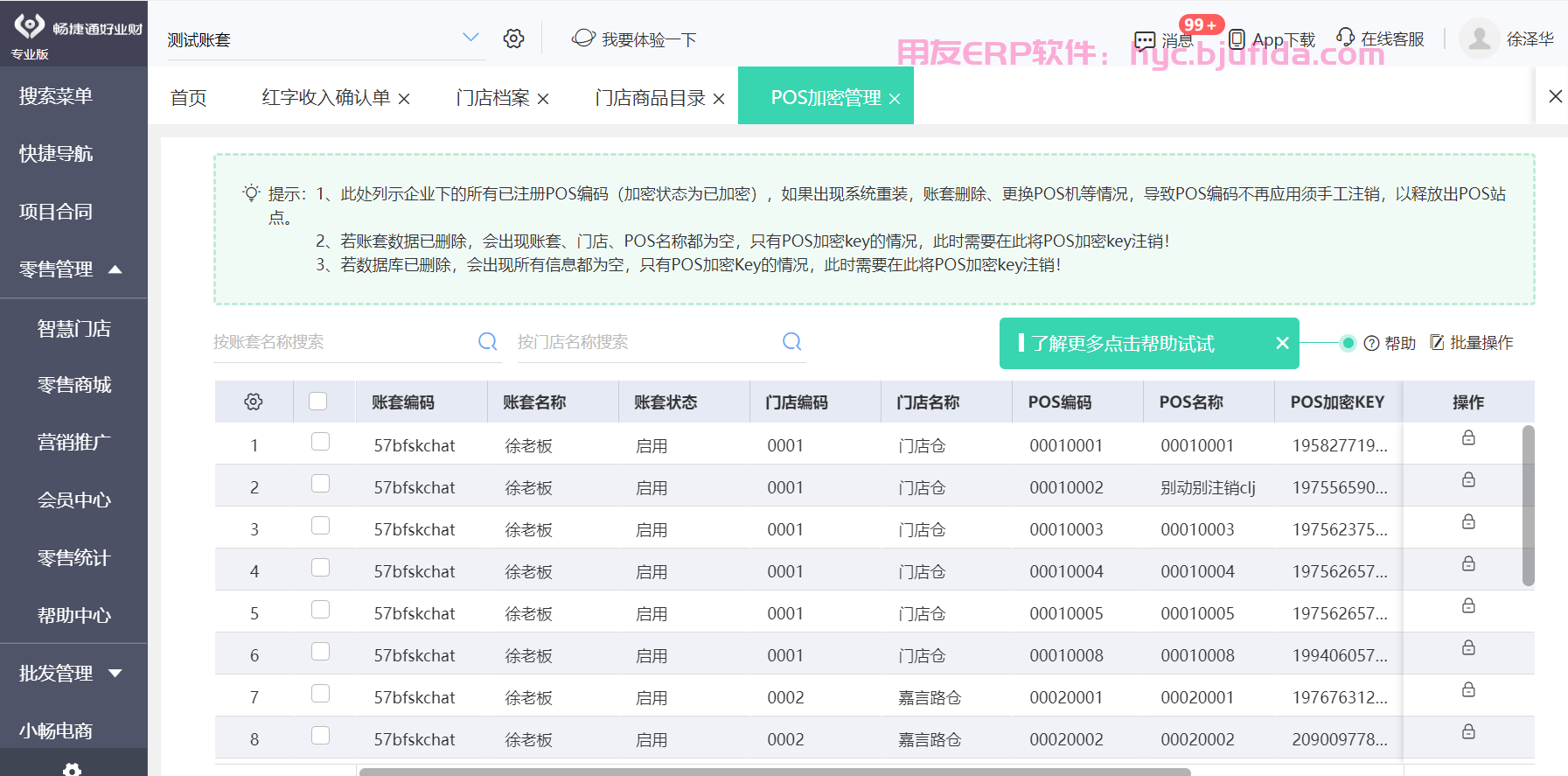Close all tabs with far-right X

coord(1555,96)
